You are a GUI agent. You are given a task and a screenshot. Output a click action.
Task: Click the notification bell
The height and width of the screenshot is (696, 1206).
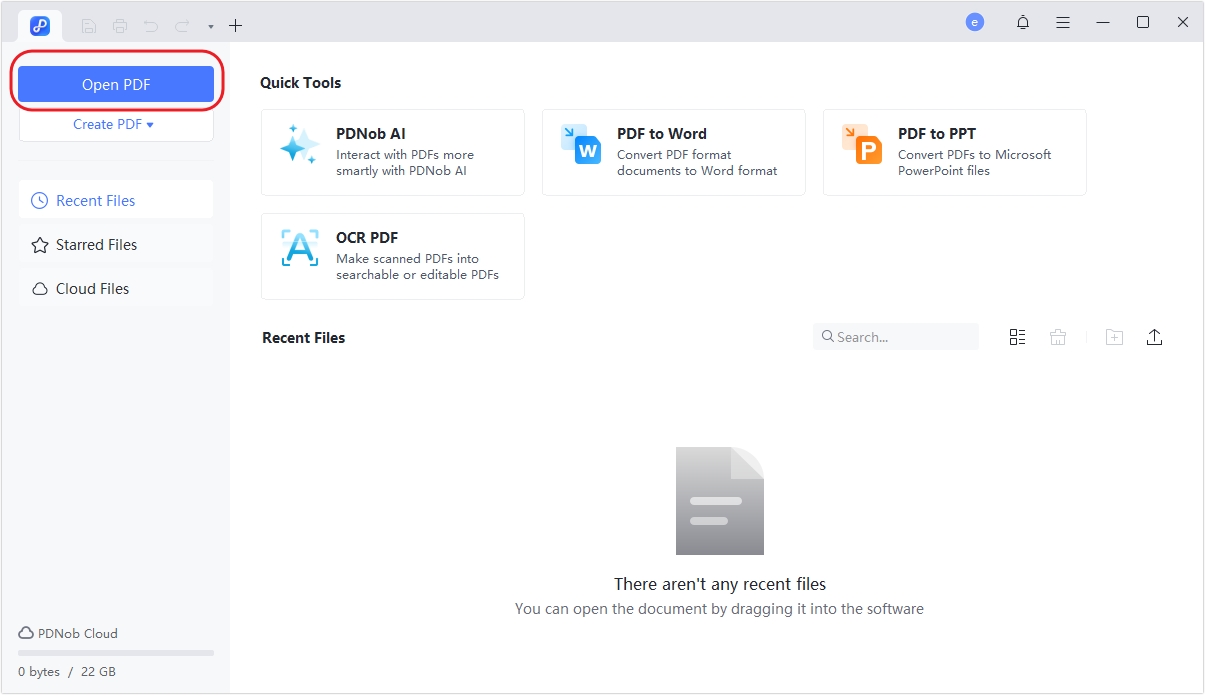pyautogui.click(x=1023, y=21)
